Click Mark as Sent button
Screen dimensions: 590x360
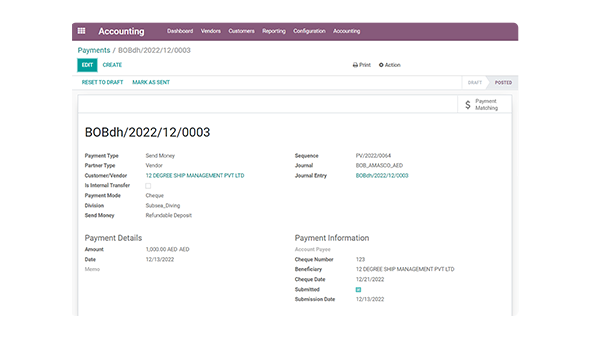click(x=151, y=82)
